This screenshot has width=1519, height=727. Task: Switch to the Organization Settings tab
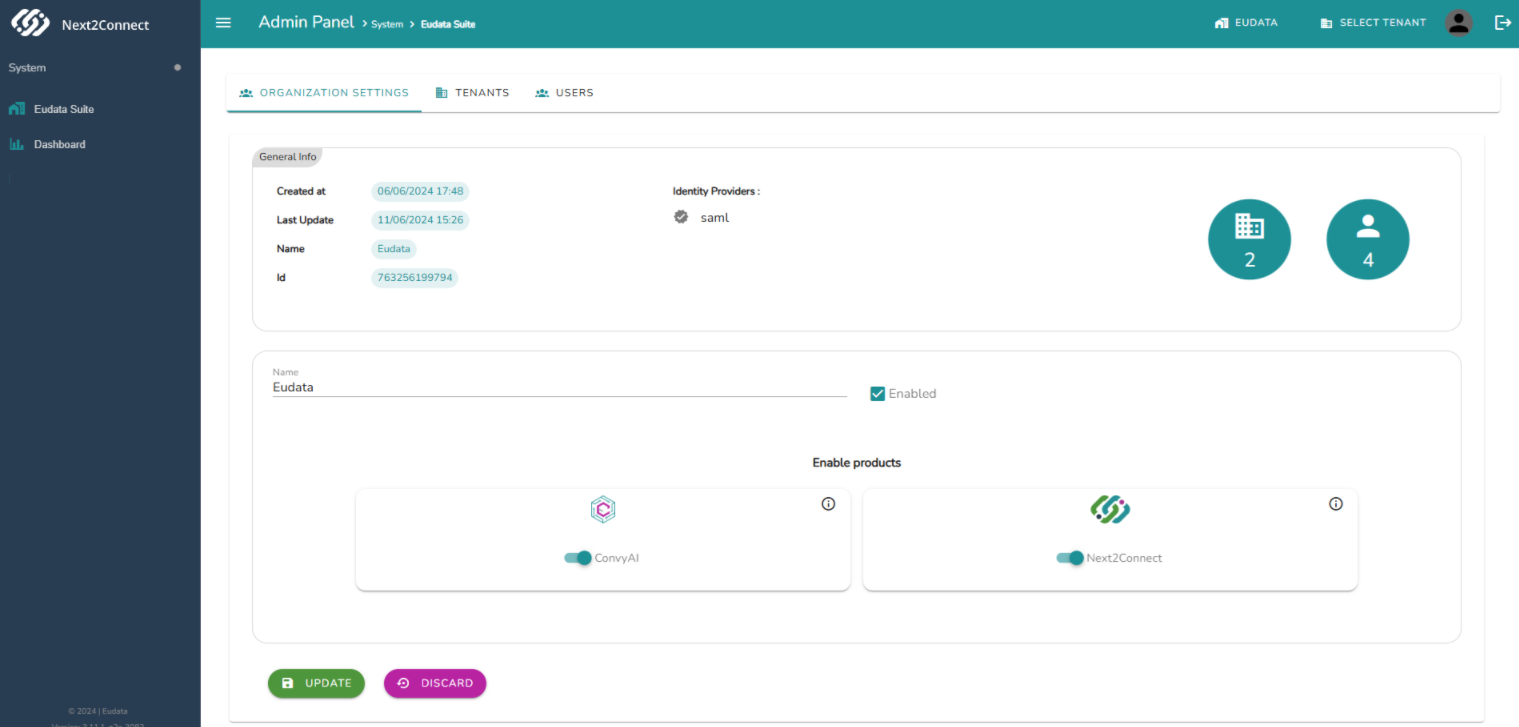click(x=324, y=93)
